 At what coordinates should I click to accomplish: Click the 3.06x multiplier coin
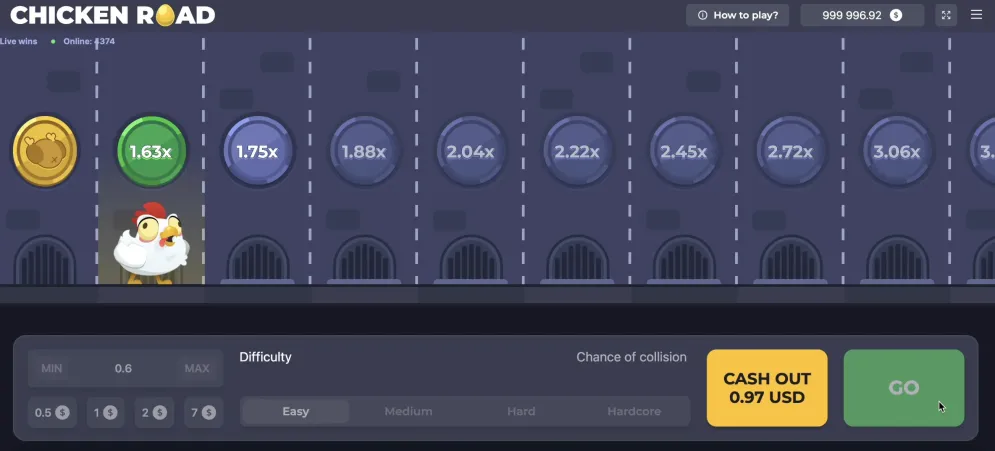pos(897,151)
